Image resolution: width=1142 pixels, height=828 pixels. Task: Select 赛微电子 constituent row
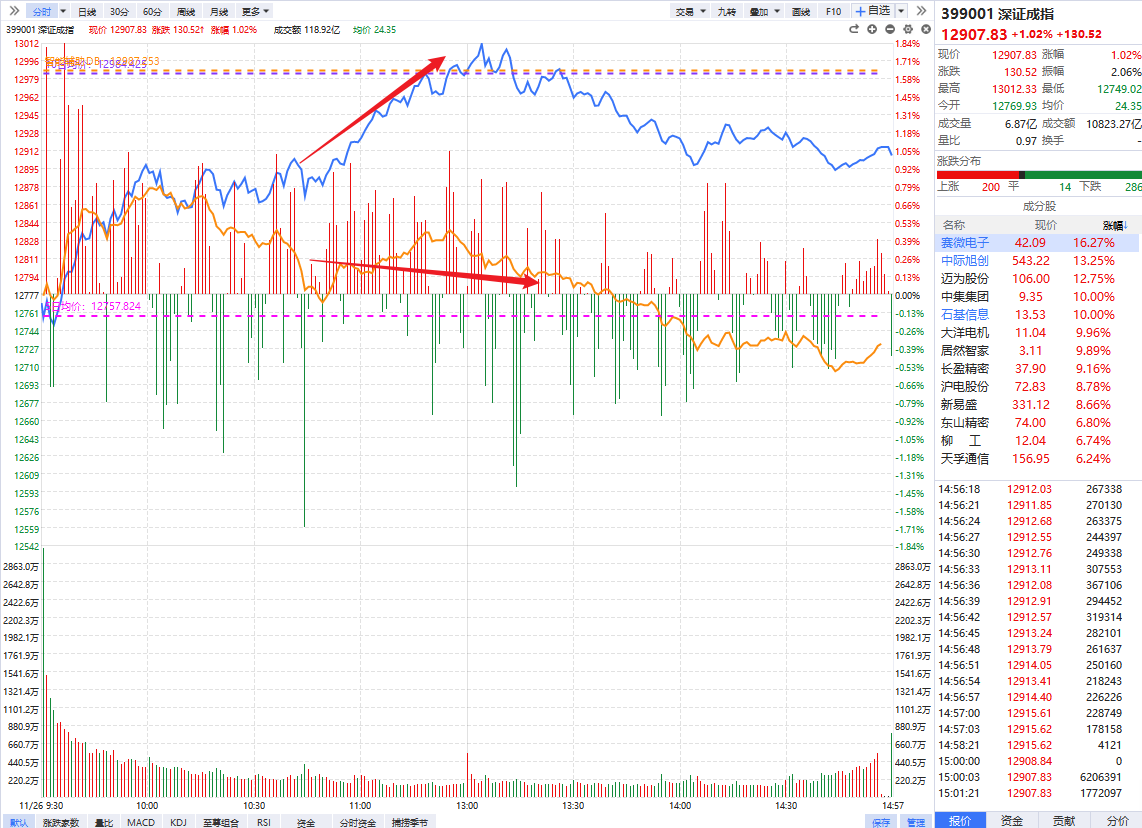(1038, 243)
